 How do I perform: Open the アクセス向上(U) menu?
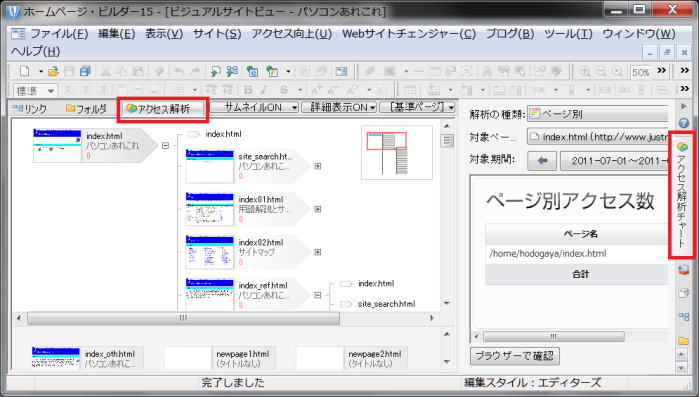click(292, 34)
